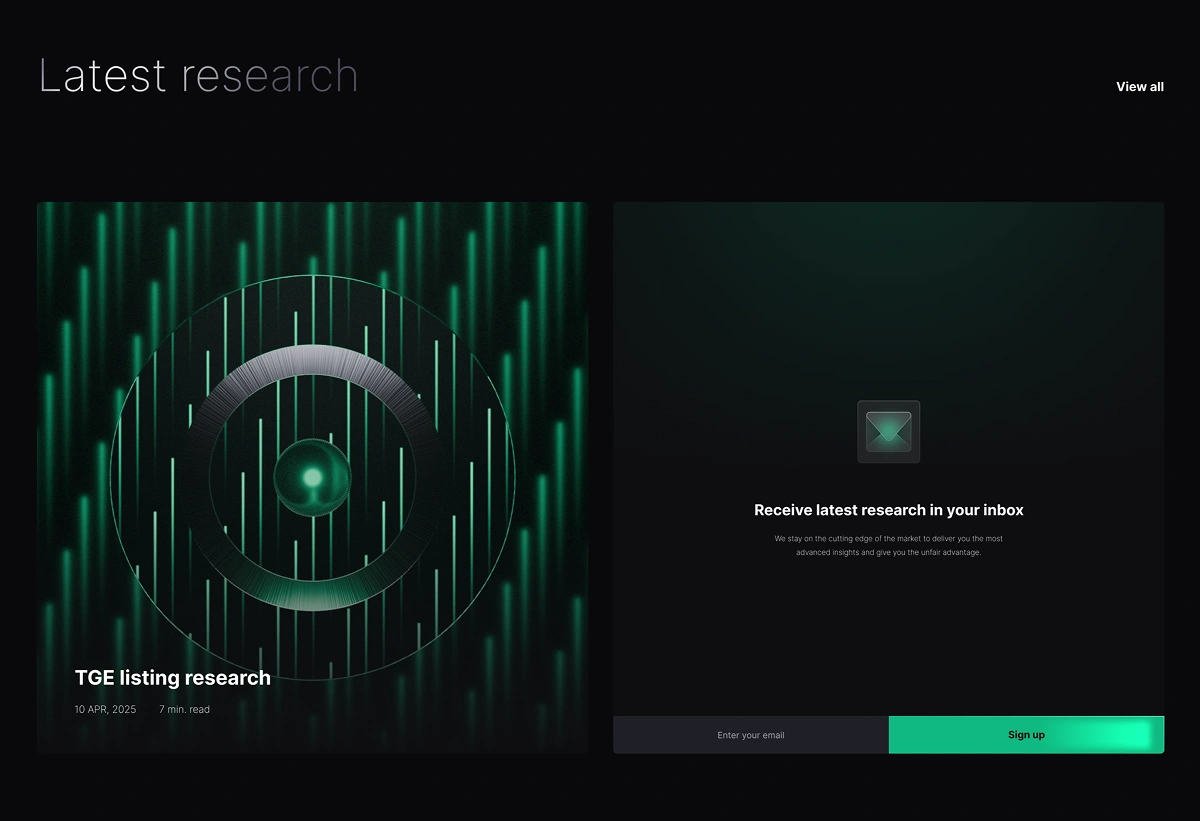1200x821 pixels.
Task: Click the Receive latest research in your inbox title
Action: click(x=888, y=510)
